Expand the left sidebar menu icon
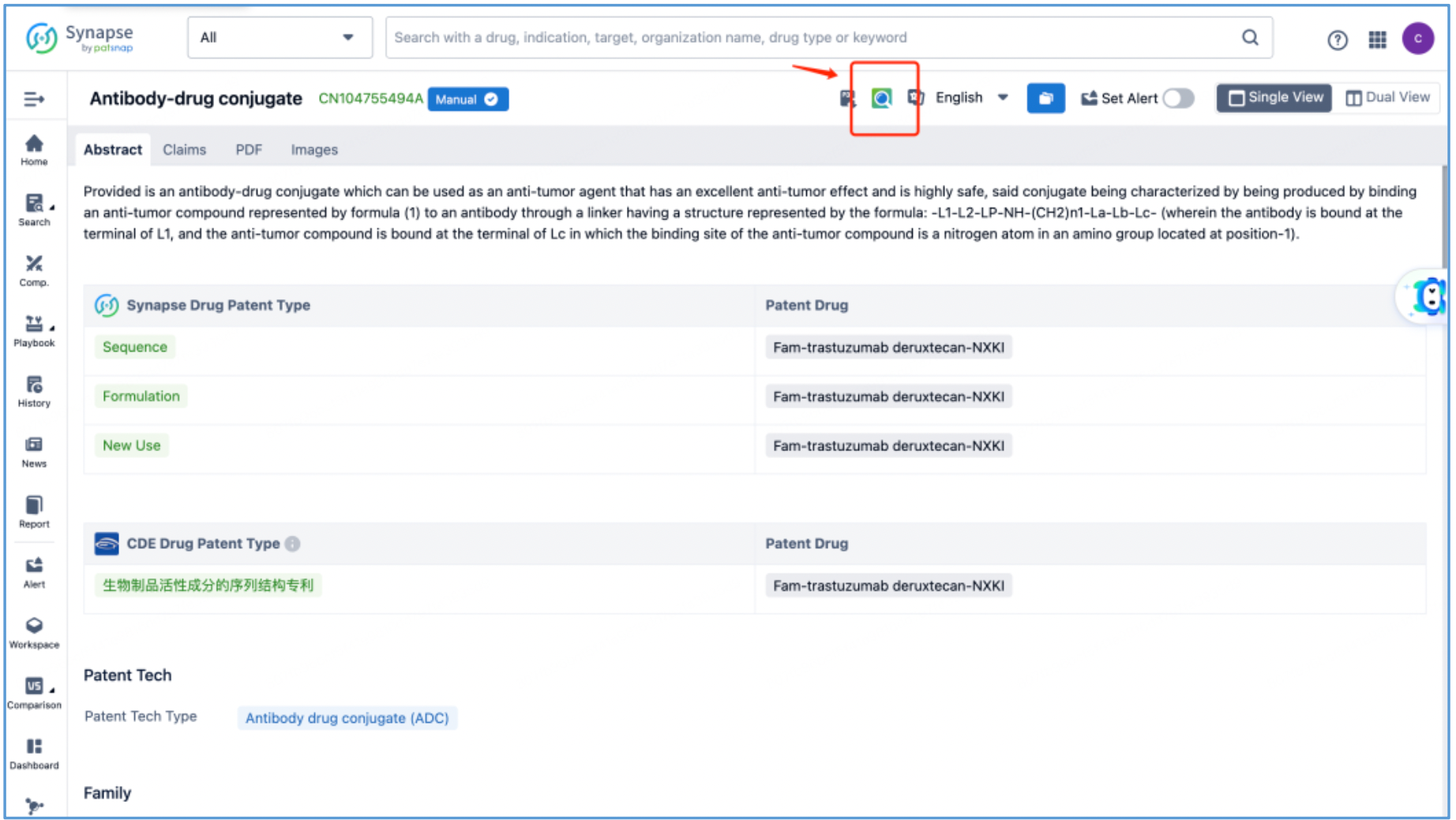1456x820 pixels. coord(34,99)
